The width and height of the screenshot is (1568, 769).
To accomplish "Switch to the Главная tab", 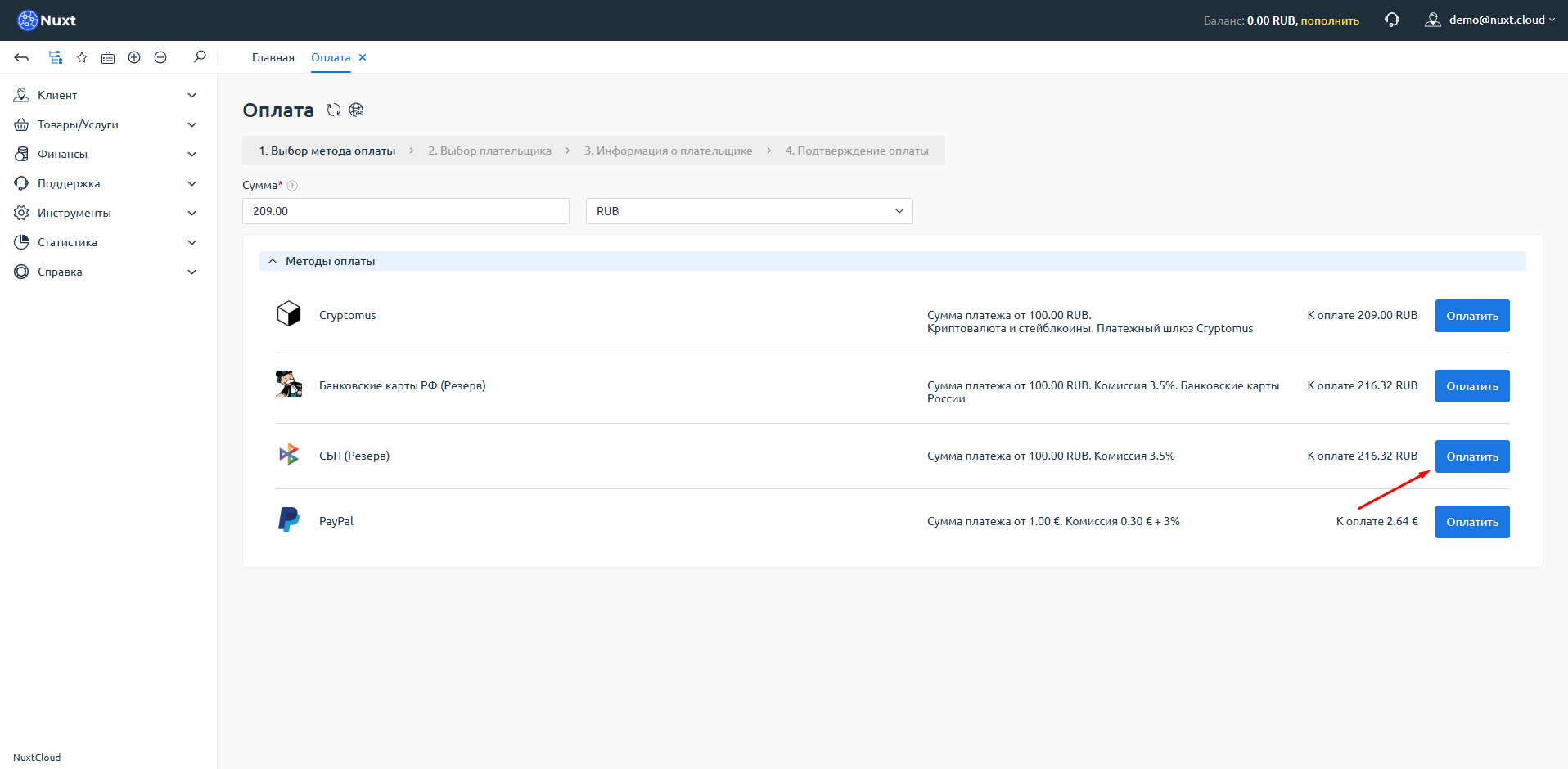I will 273,57.
